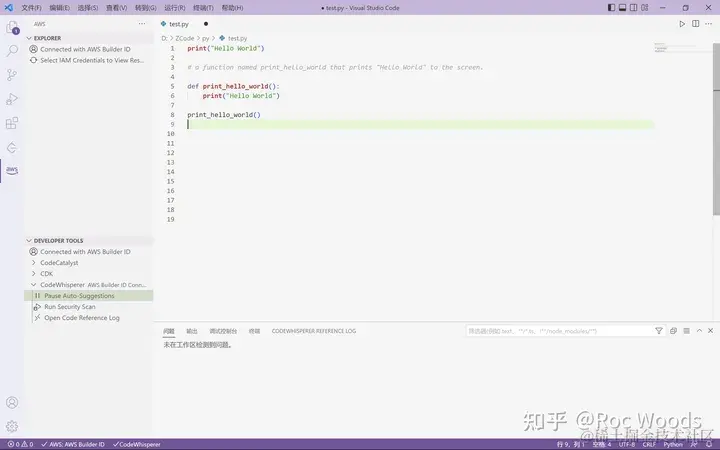Click unsaved dot on test.py tab

click(x=206, y=24)
